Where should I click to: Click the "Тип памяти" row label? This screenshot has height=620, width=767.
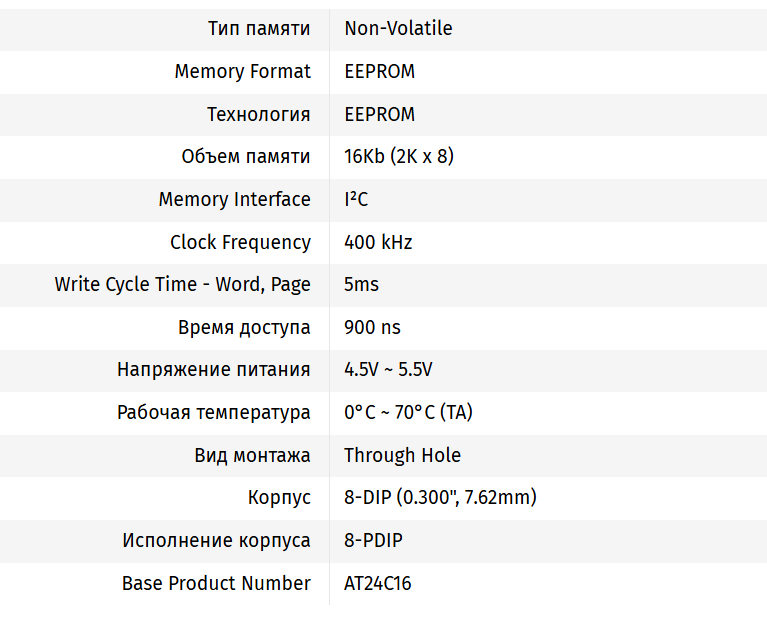[x=258, y=28]
